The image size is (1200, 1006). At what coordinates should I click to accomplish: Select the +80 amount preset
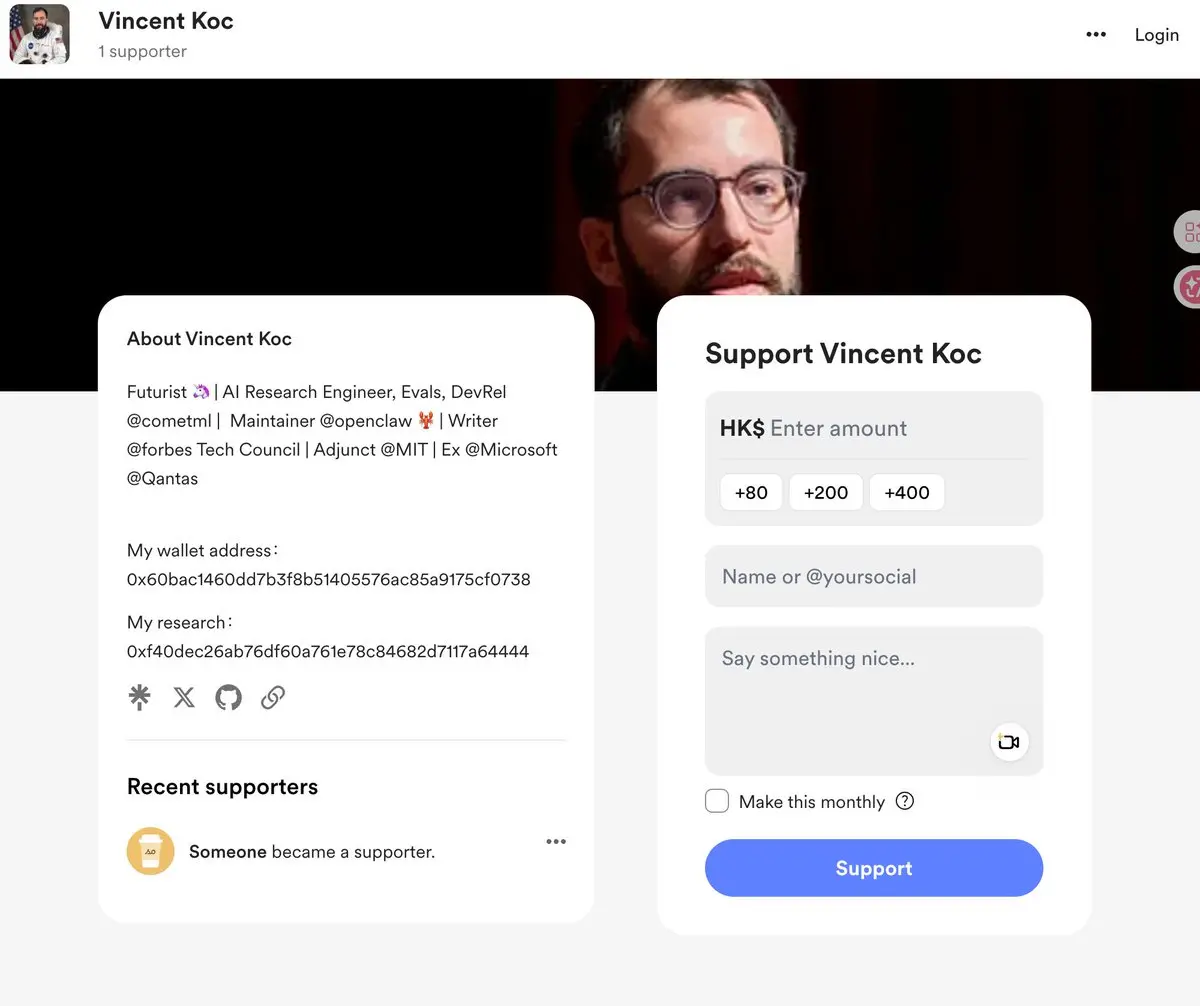pyautogui.click(x=751, y=492)
